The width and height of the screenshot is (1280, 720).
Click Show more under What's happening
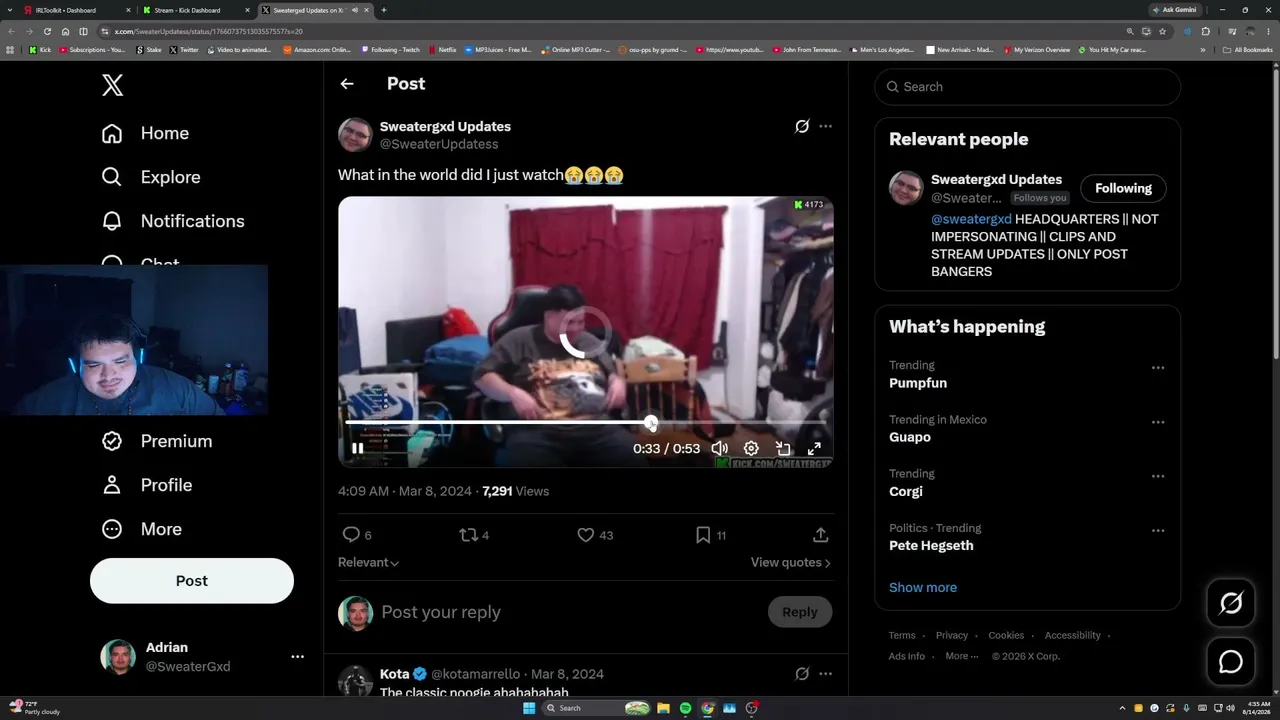click(x=923, y=587)
